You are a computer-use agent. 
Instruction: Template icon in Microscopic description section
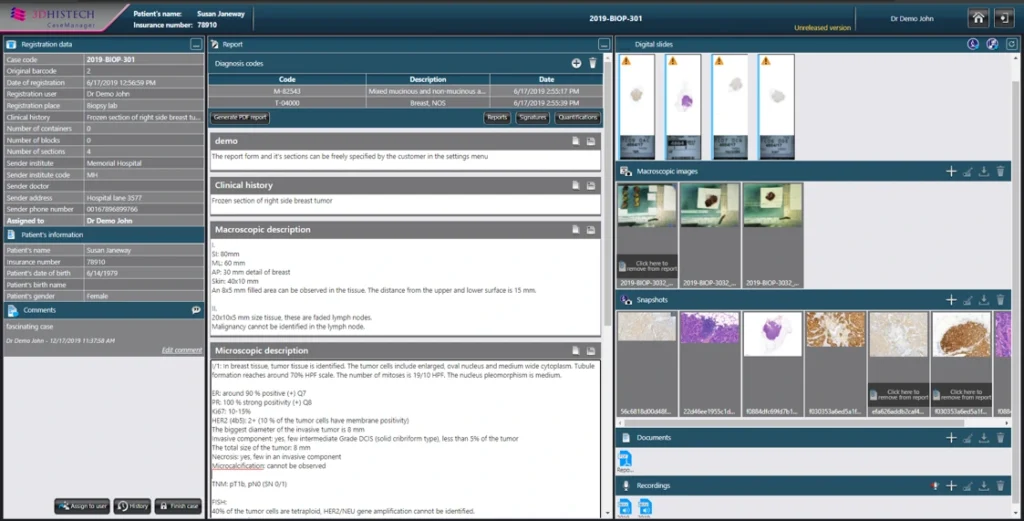click(575, 351)
